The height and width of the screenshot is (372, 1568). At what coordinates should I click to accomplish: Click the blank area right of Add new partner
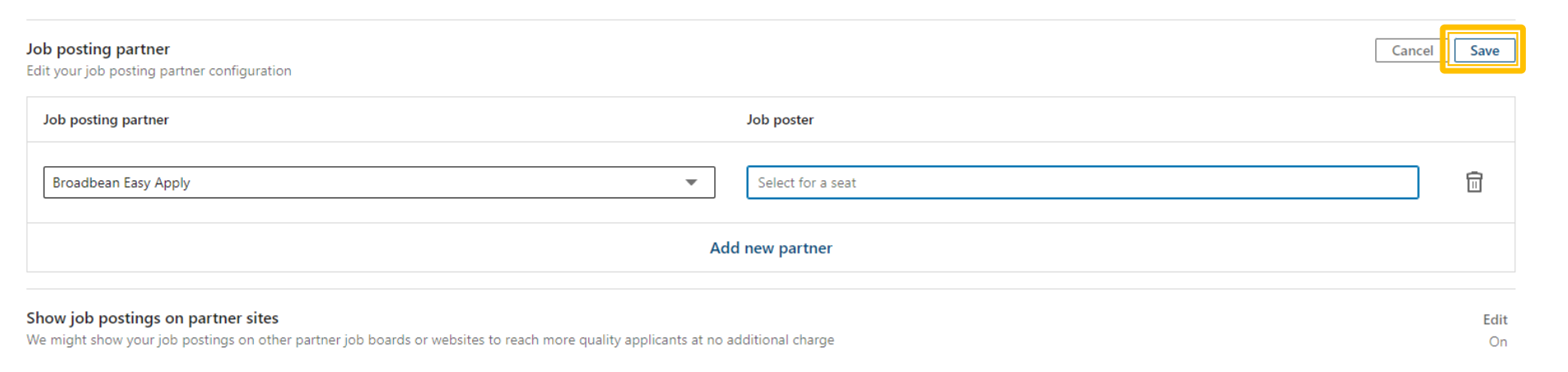click(x=1154, y=248)
